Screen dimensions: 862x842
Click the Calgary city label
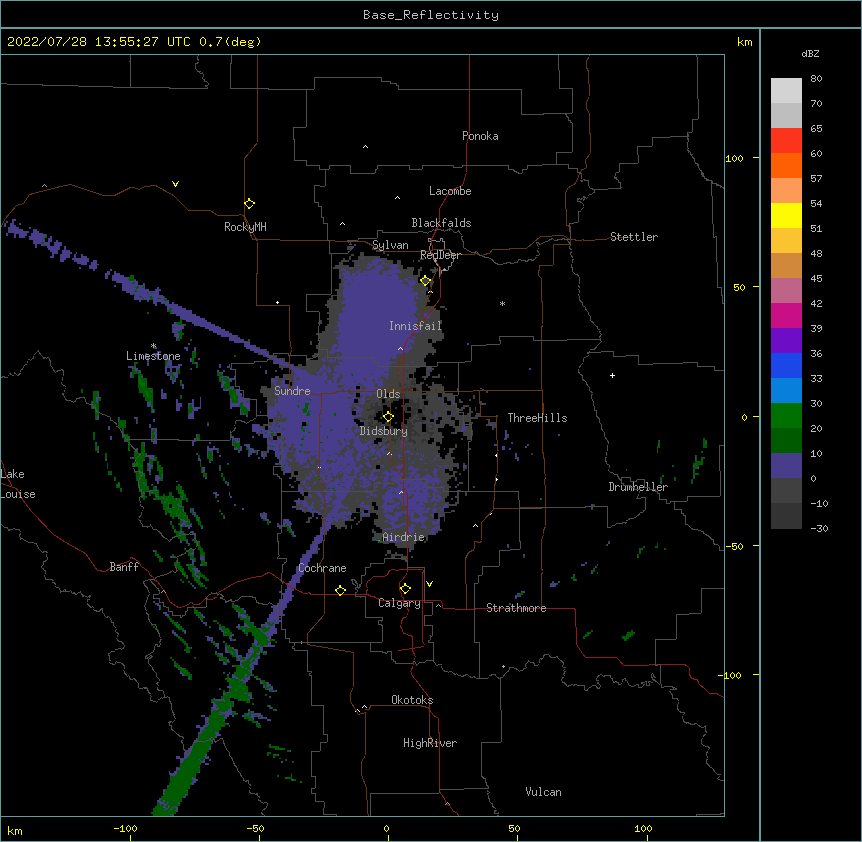[399, 603]
